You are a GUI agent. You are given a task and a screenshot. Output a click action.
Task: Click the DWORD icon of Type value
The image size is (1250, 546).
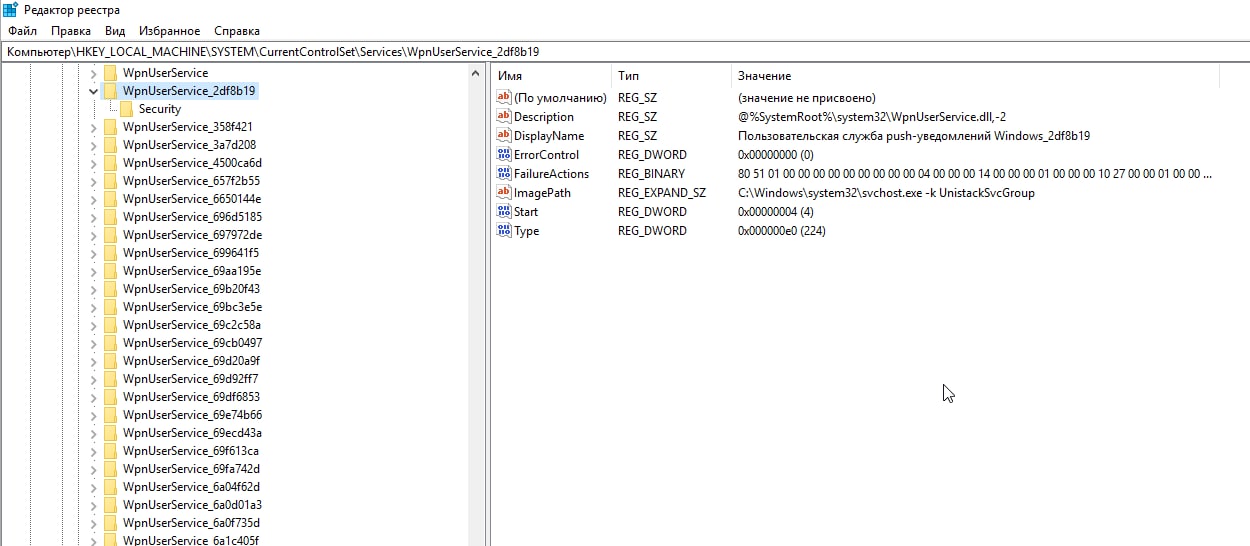(504, 231)
